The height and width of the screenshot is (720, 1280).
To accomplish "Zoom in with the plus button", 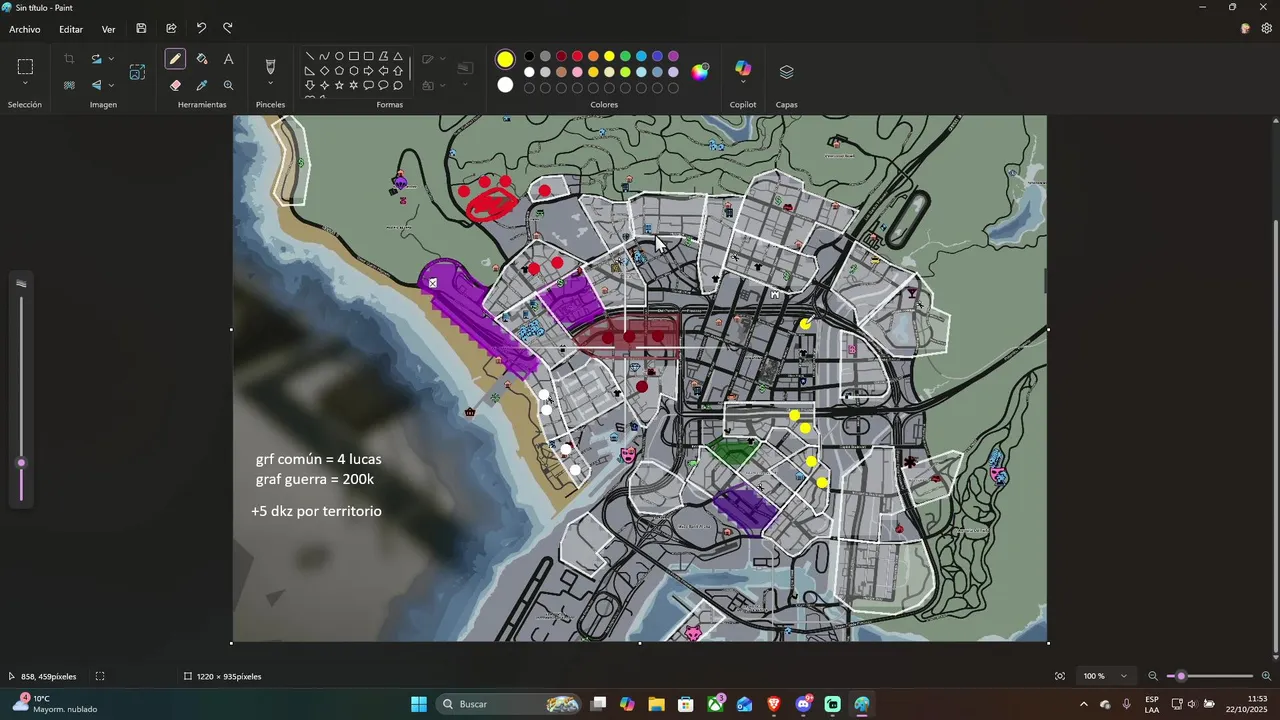I will [1266, 676].
